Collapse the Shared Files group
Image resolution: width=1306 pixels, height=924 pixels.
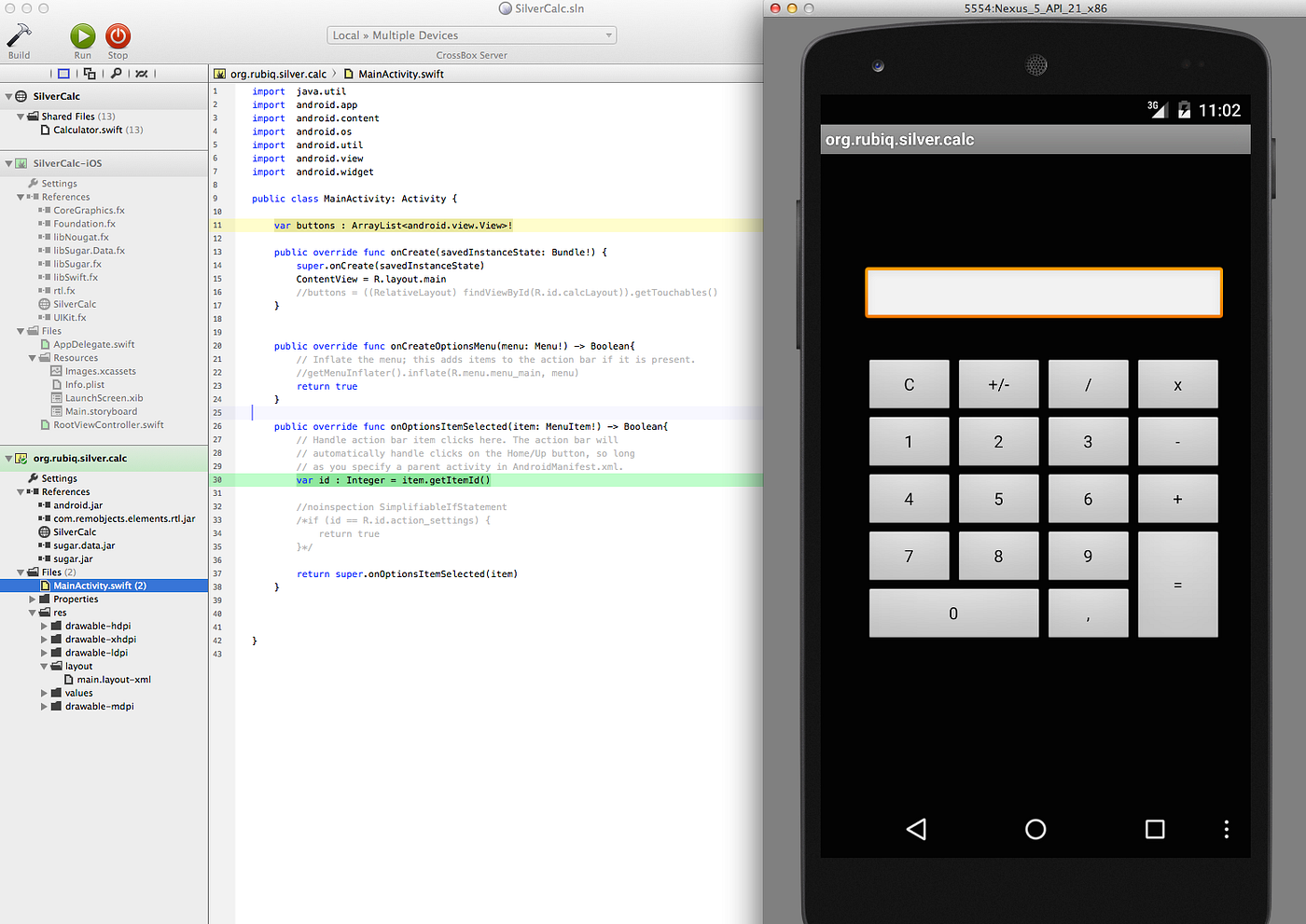tap(21, 116)
